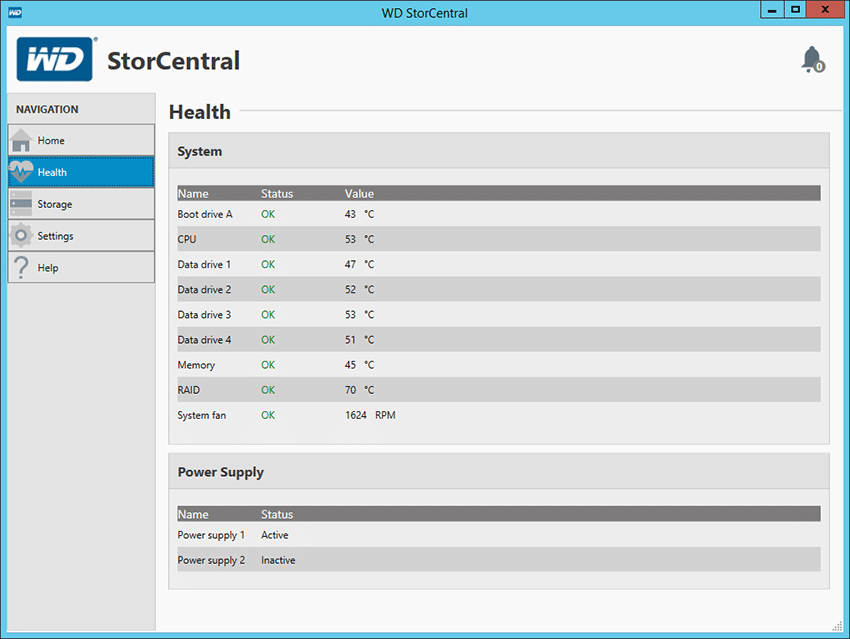Image resolution: width=850 pixels, height=639 pixels.
Task: Click Power Supply table Status header
Action: pos(277,514)
